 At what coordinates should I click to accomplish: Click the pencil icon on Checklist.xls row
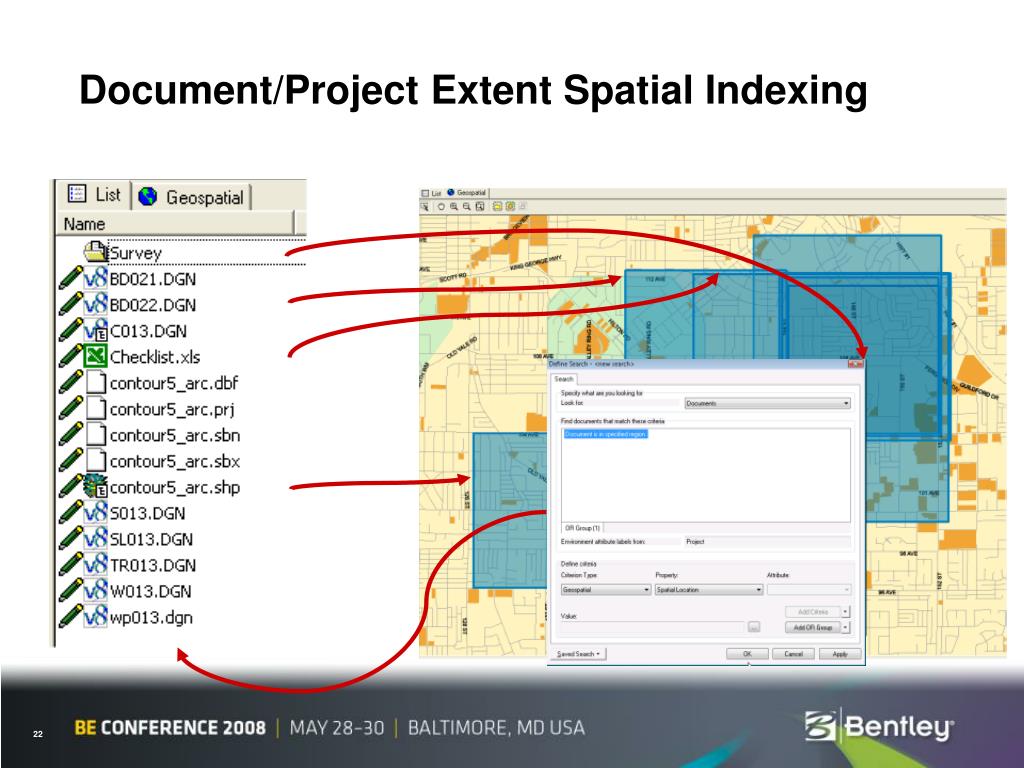click(70, 357)
